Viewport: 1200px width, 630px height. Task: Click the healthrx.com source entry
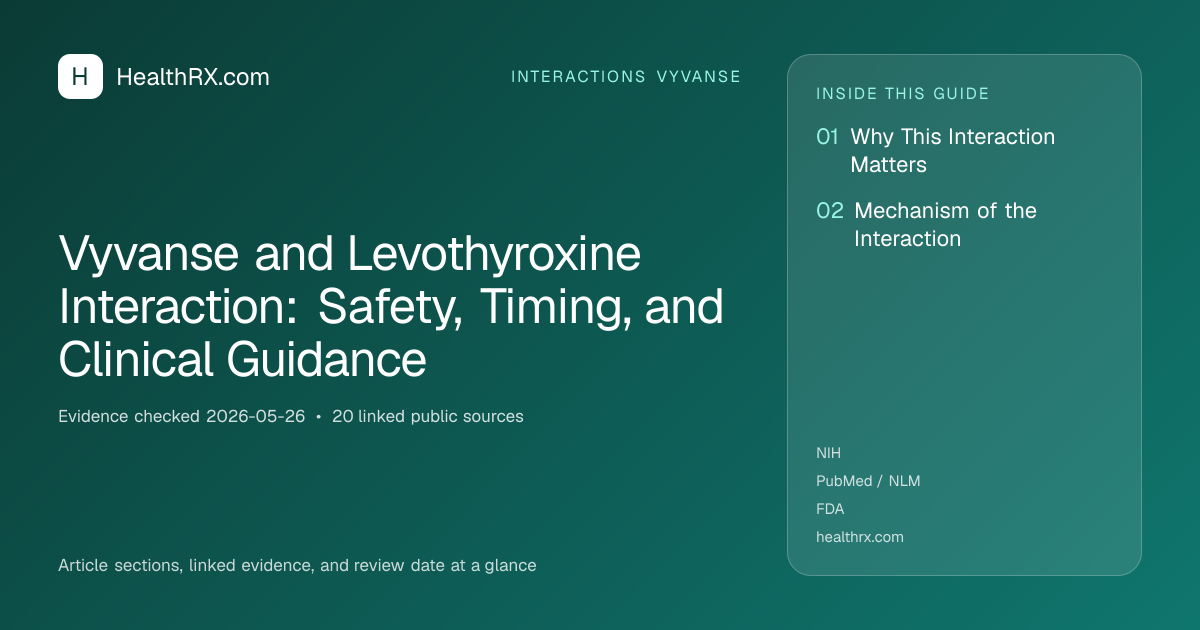click(860, 537)
